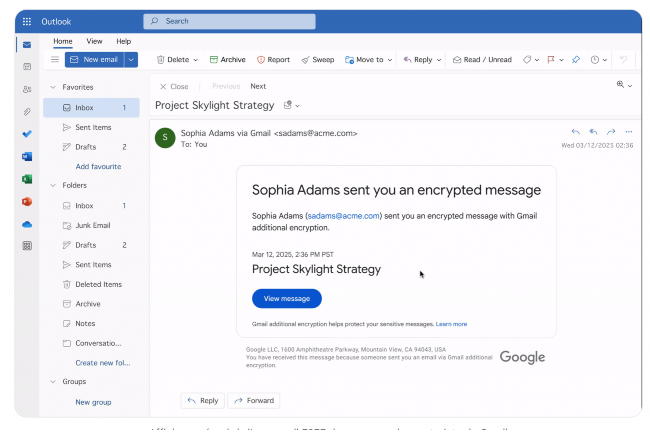
Task: Click the blue View message button
Action: [287, 298]
